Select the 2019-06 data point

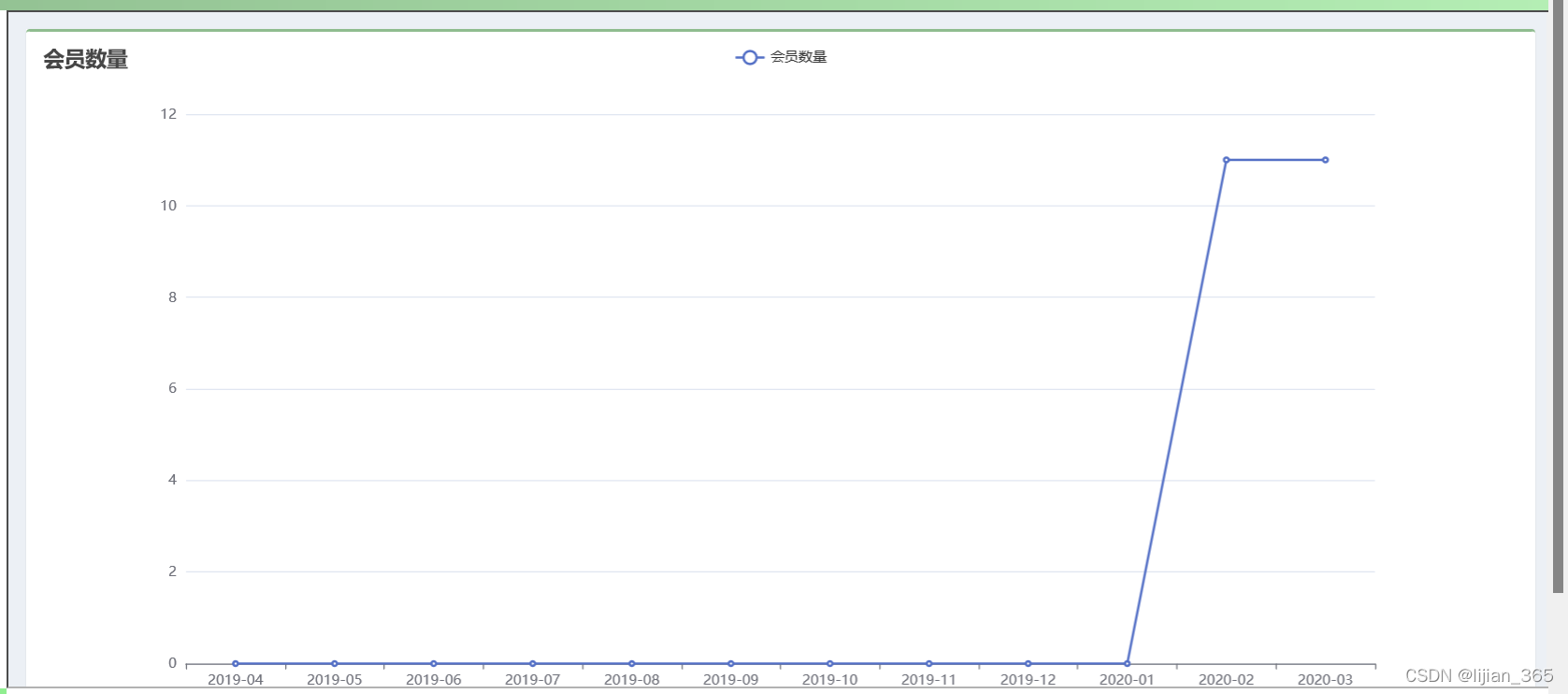[433, 663]
